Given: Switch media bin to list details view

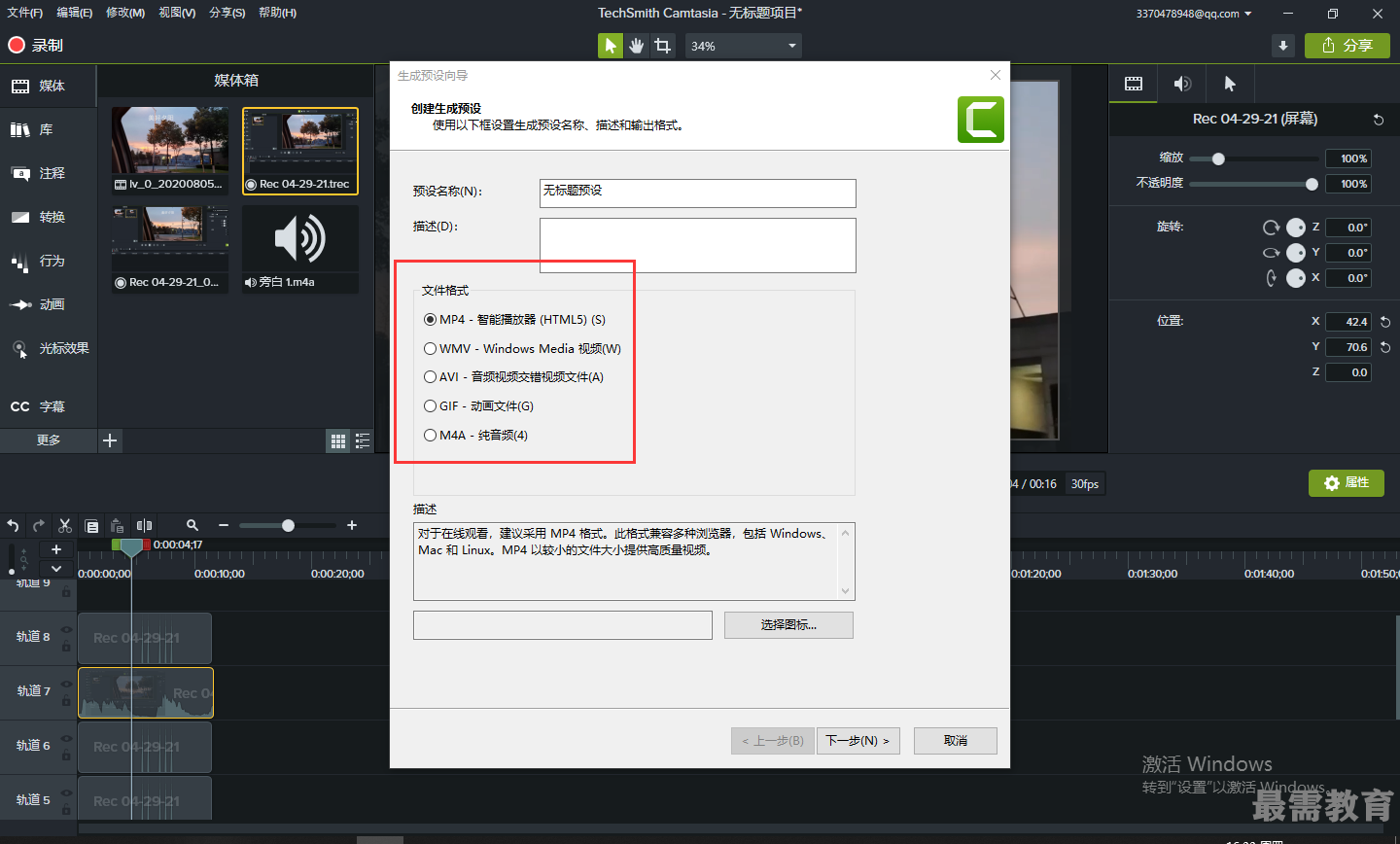Looking at the screenshot, I should tap(363, 441).
